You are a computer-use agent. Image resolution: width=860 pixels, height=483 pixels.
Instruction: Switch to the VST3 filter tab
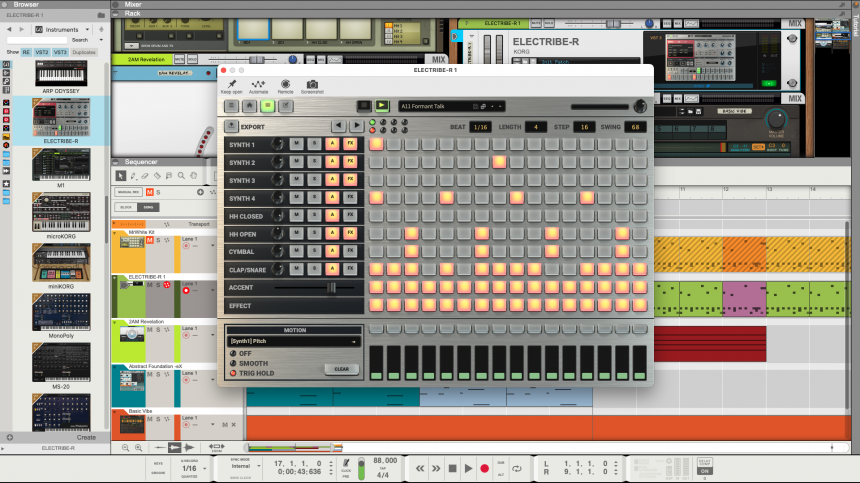[60, 51]
